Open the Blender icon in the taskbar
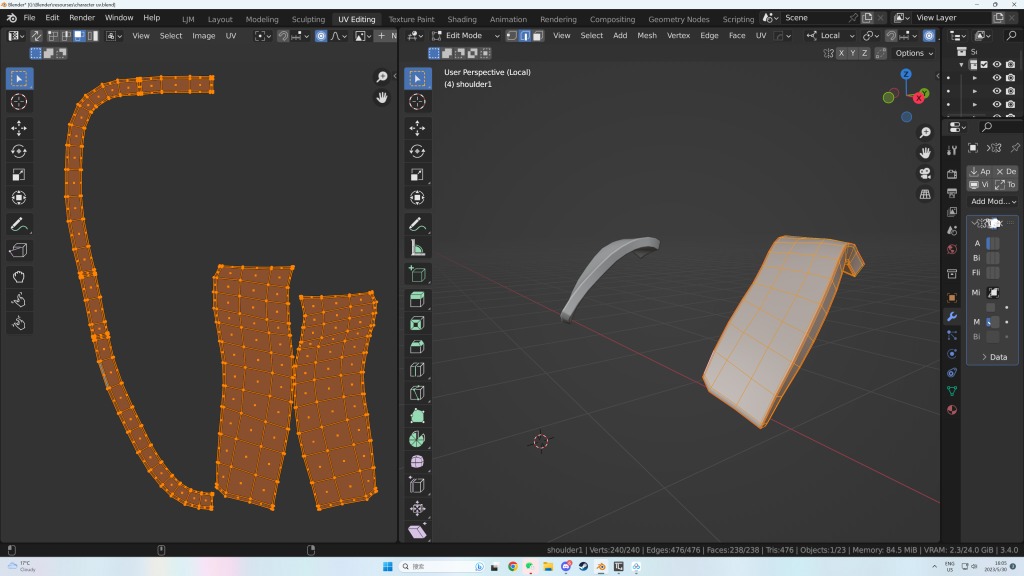This screenshot has height=576, width=1024. coord(601,566)
